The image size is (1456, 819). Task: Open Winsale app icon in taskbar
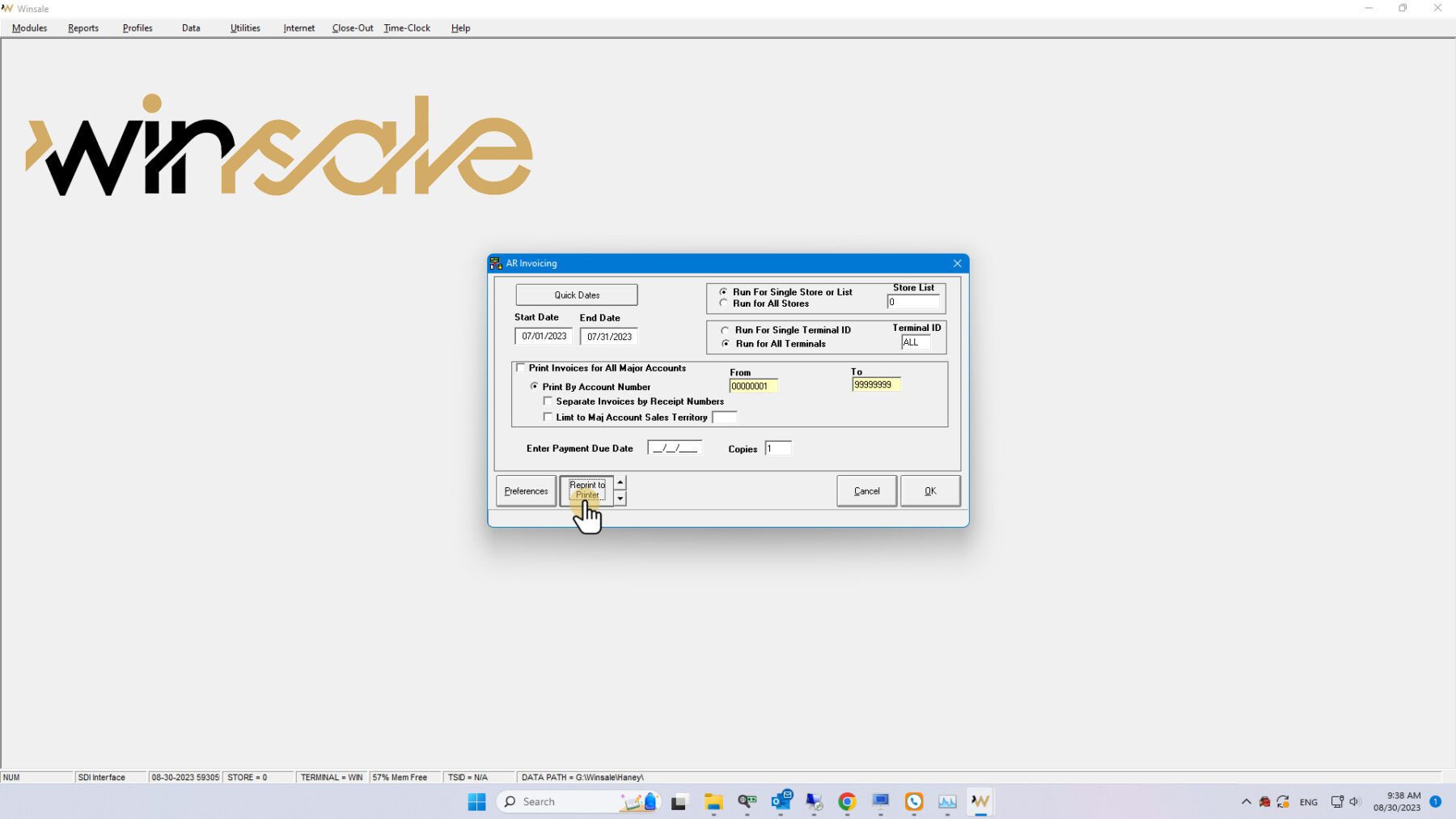(980, 801)
